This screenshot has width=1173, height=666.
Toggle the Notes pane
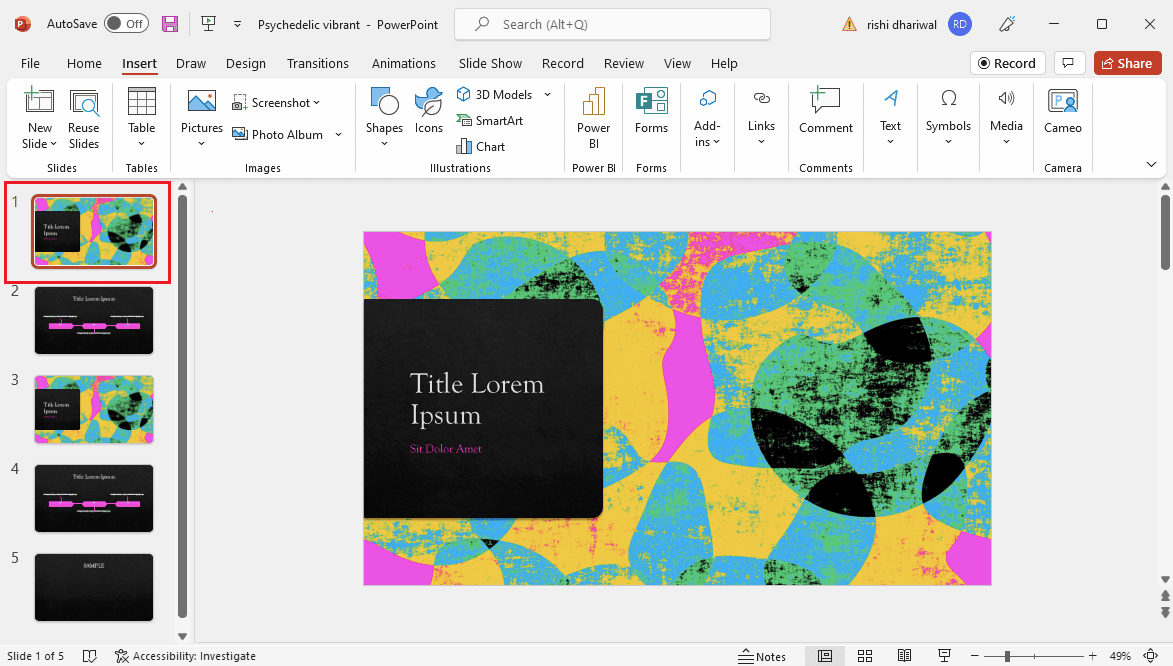click(762, 656)
